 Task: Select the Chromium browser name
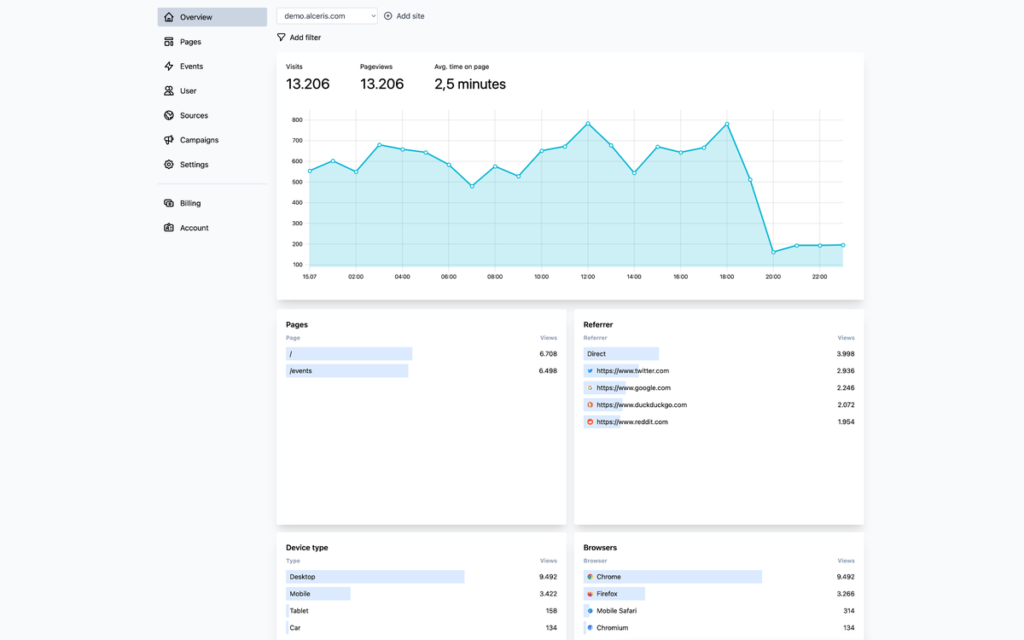tap(612, 628)
